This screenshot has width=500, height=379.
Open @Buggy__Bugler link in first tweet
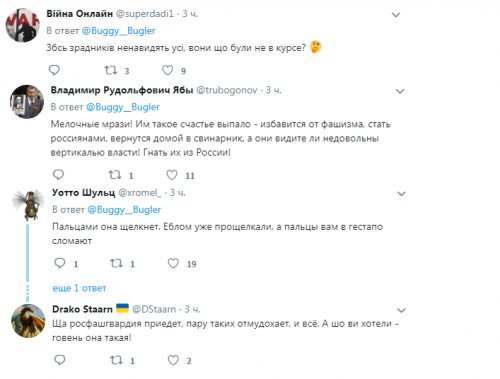pyautogui.click(x=119, y=31)
